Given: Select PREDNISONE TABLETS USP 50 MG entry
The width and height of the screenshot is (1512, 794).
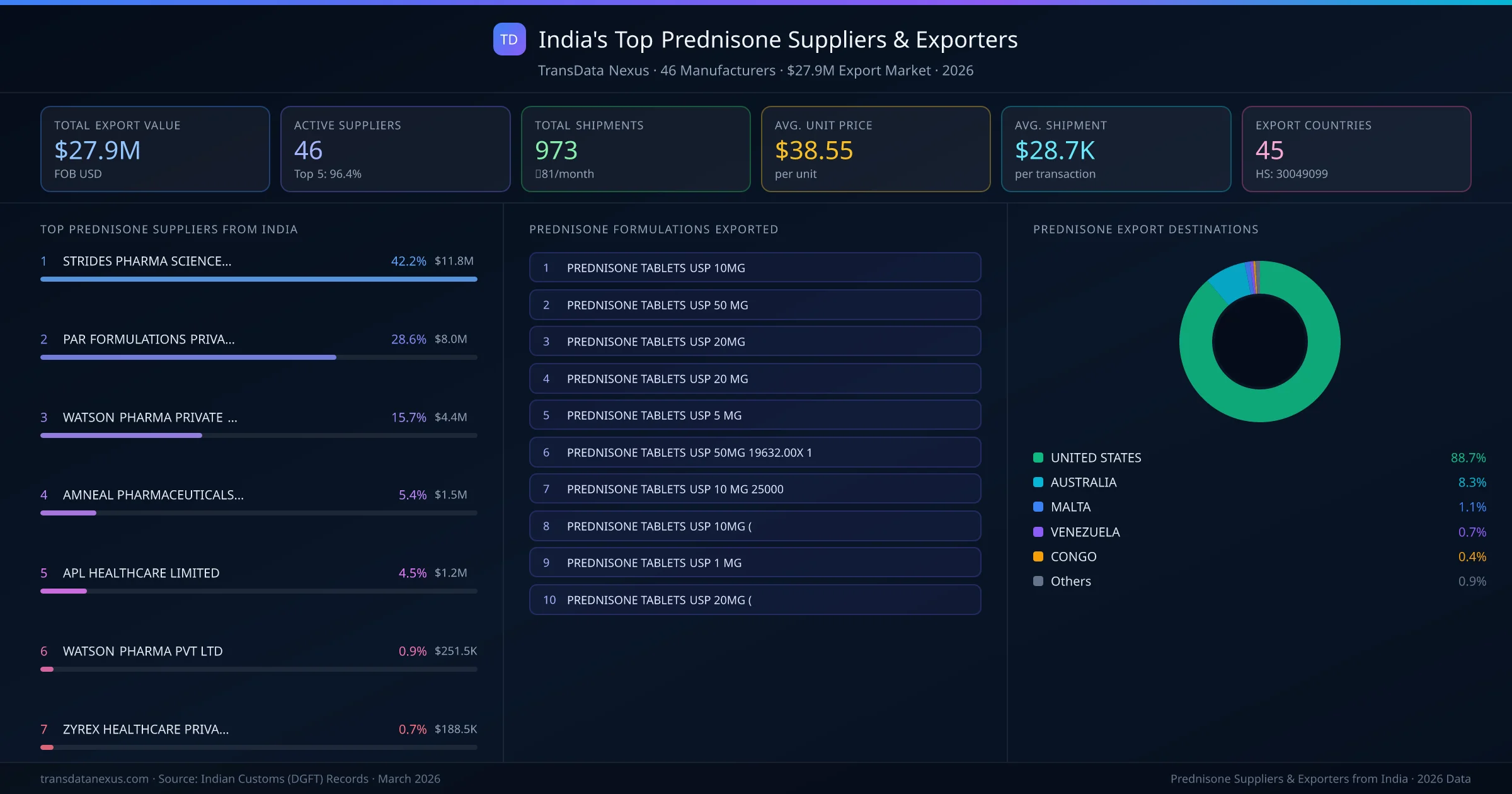Looking at the screenshot, I should coord(755,304).
